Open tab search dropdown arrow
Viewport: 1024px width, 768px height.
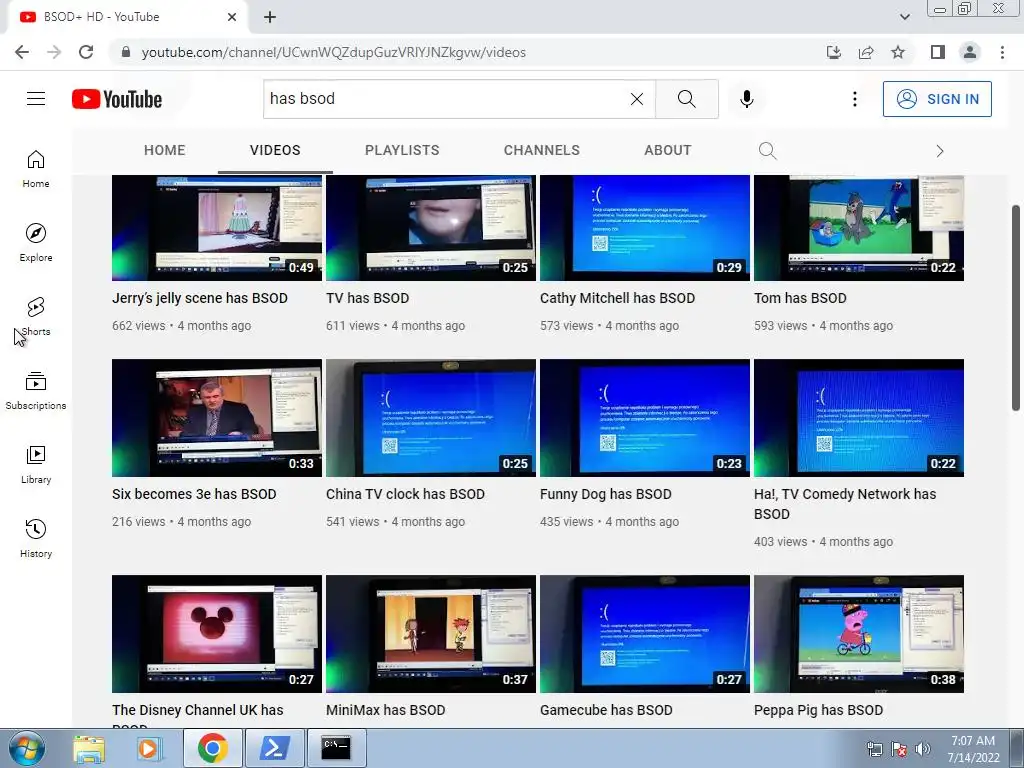pos(904,17)
